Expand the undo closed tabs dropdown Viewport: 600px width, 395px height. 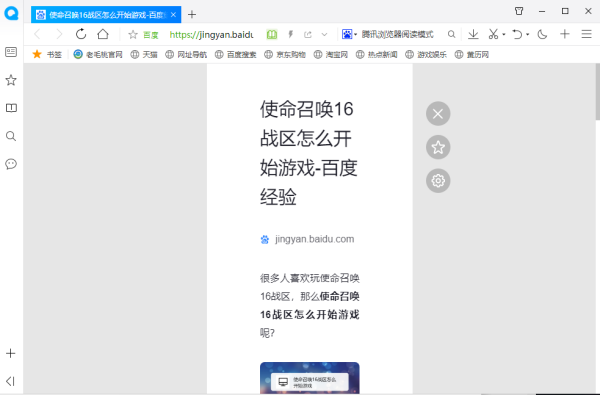(528, 34)
